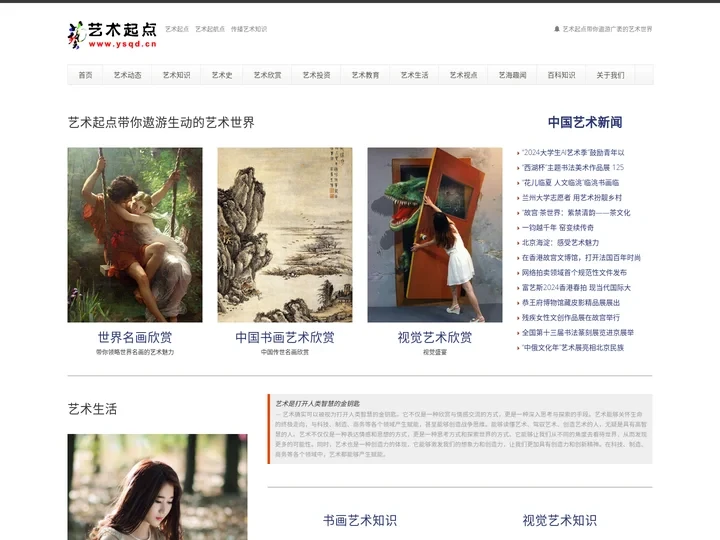Open the 艺术动态 navigation item
The width and height of the screenshot is (720, 540).
click(x=127, y=75)
